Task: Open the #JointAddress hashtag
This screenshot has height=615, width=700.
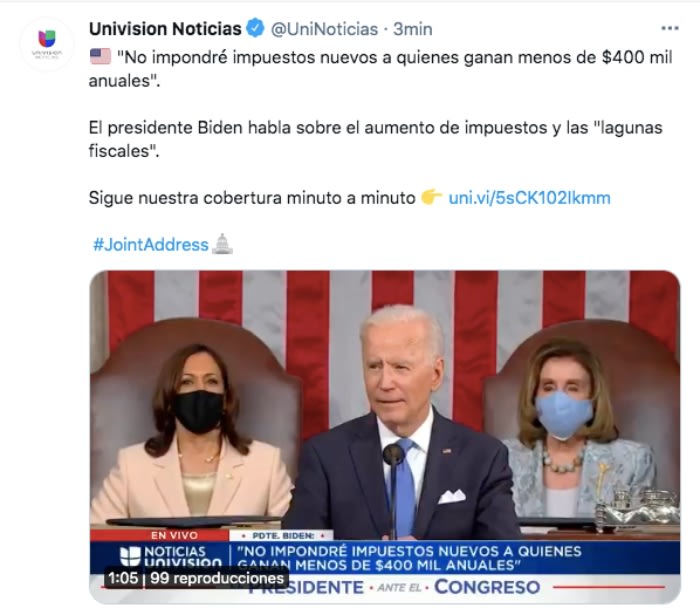Action: [150, 245]
